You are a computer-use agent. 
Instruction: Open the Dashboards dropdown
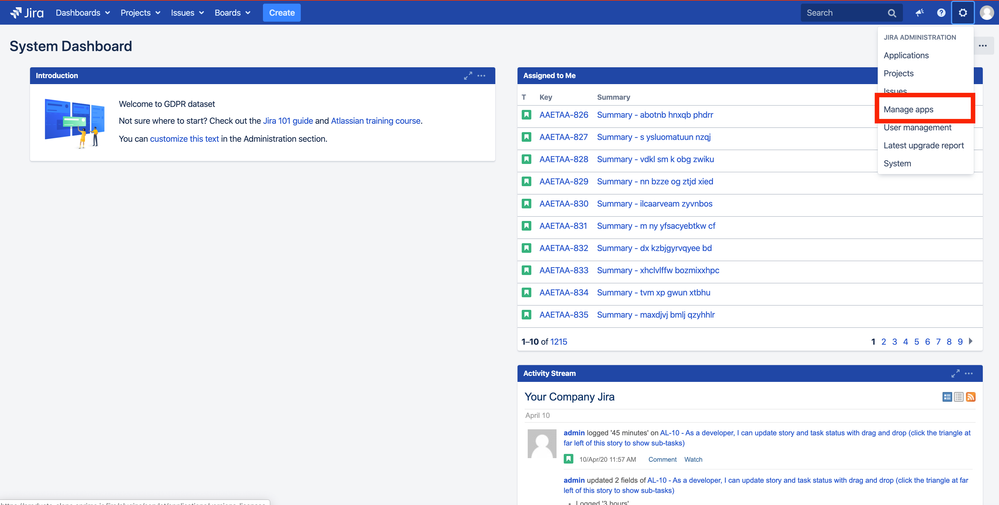[83, 13]
